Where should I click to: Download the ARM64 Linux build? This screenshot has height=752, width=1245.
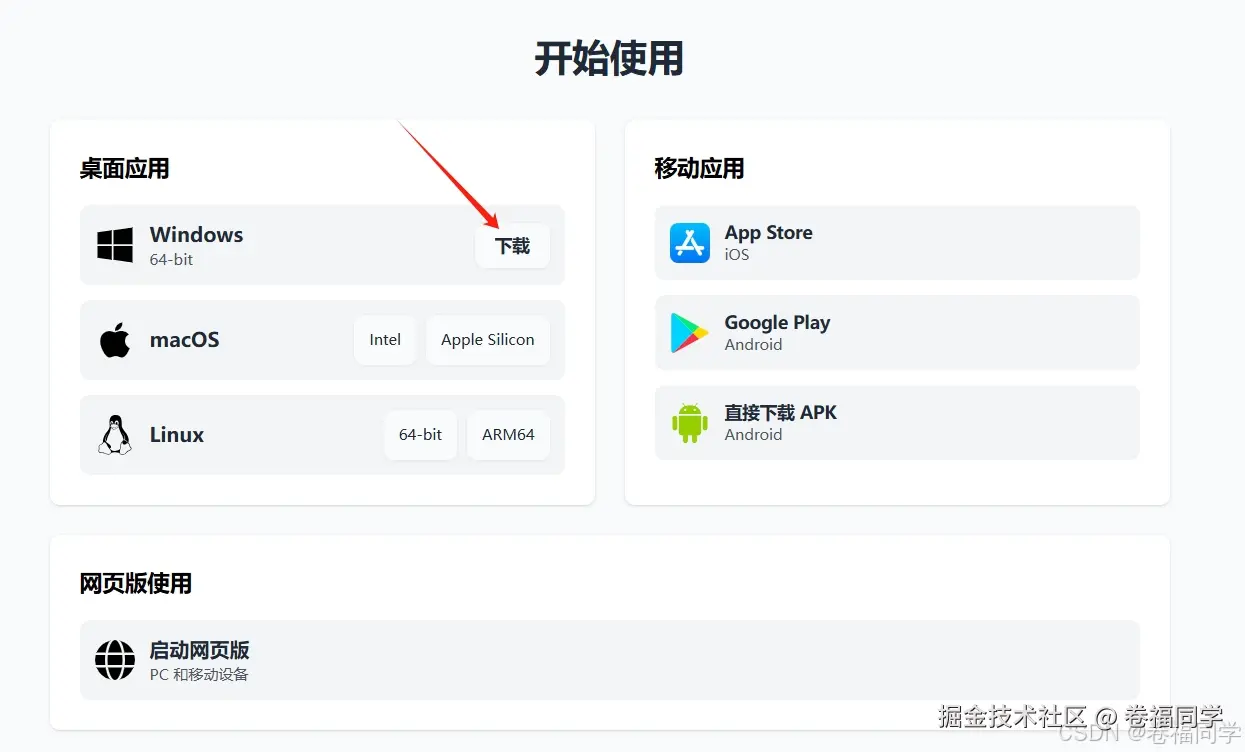(508, 434)
